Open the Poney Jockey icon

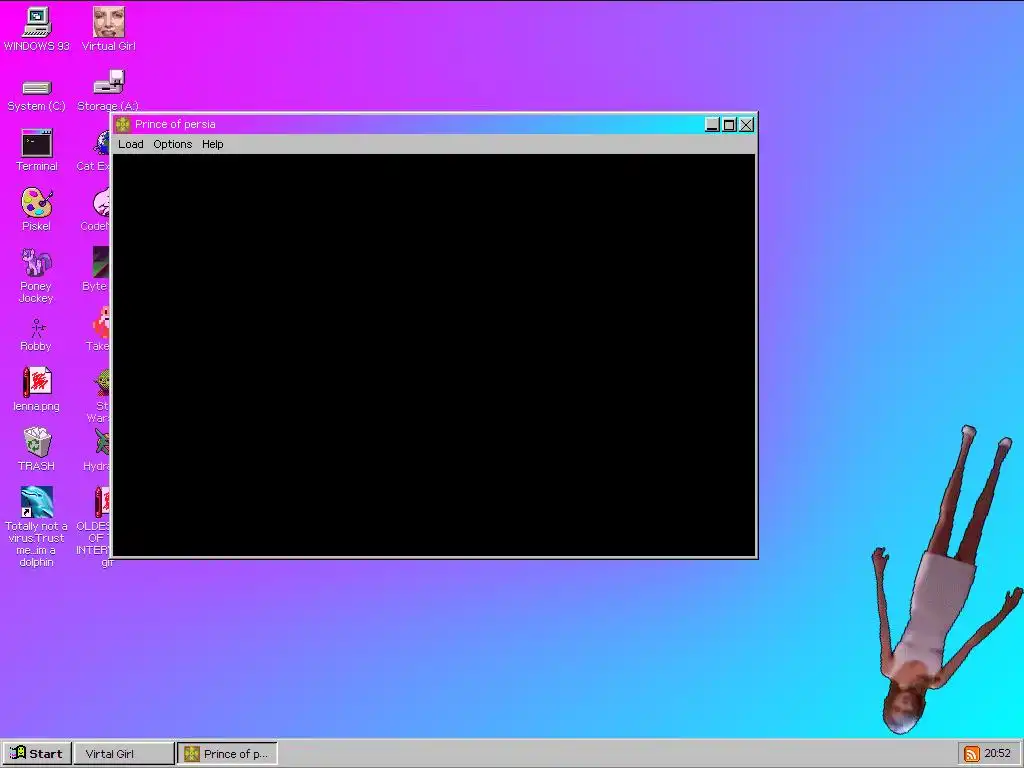(x=37, y=276)
